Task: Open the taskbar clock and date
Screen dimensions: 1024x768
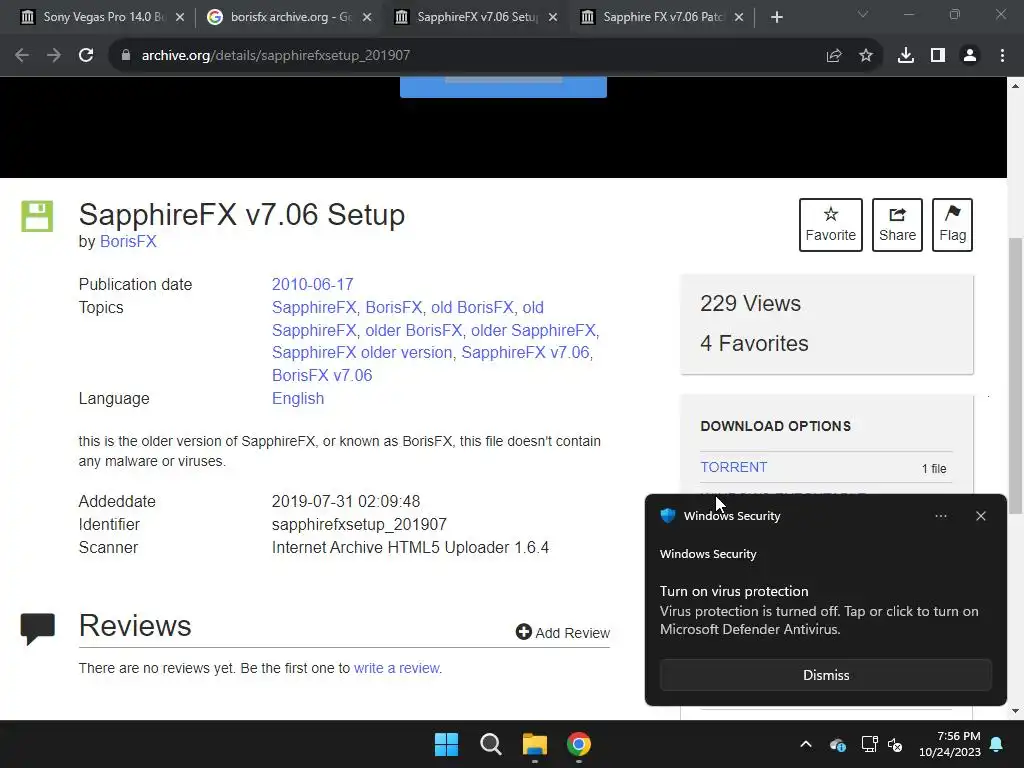Action: pos(950,744)
